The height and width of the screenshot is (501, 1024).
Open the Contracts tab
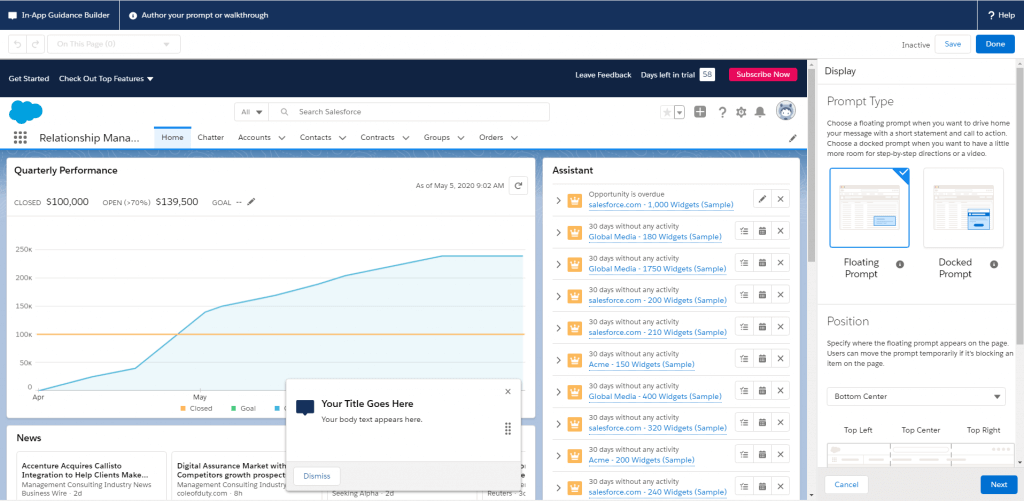click(377, 138)
